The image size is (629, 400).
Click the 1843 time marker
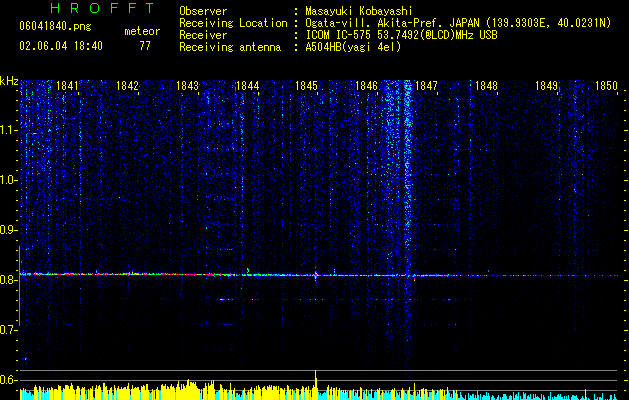[x=187, y=86]
